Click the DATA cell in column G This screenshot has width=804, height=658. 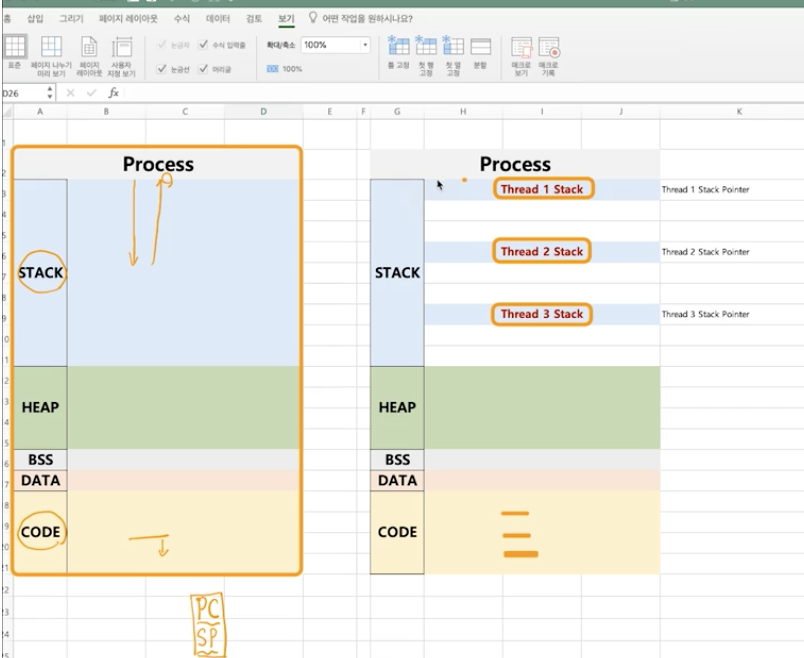[397, 481]
